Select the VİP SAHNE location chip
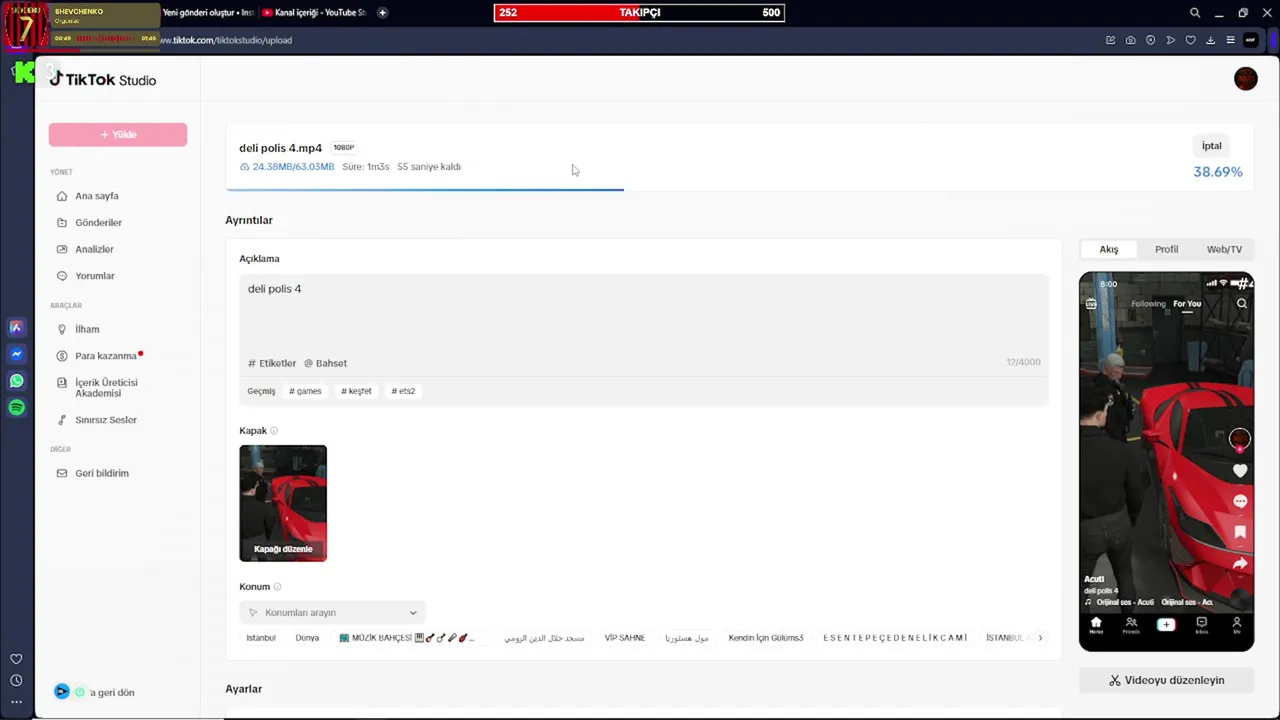This screenshot has height=720, width=1280. click(x=625, y=638)
